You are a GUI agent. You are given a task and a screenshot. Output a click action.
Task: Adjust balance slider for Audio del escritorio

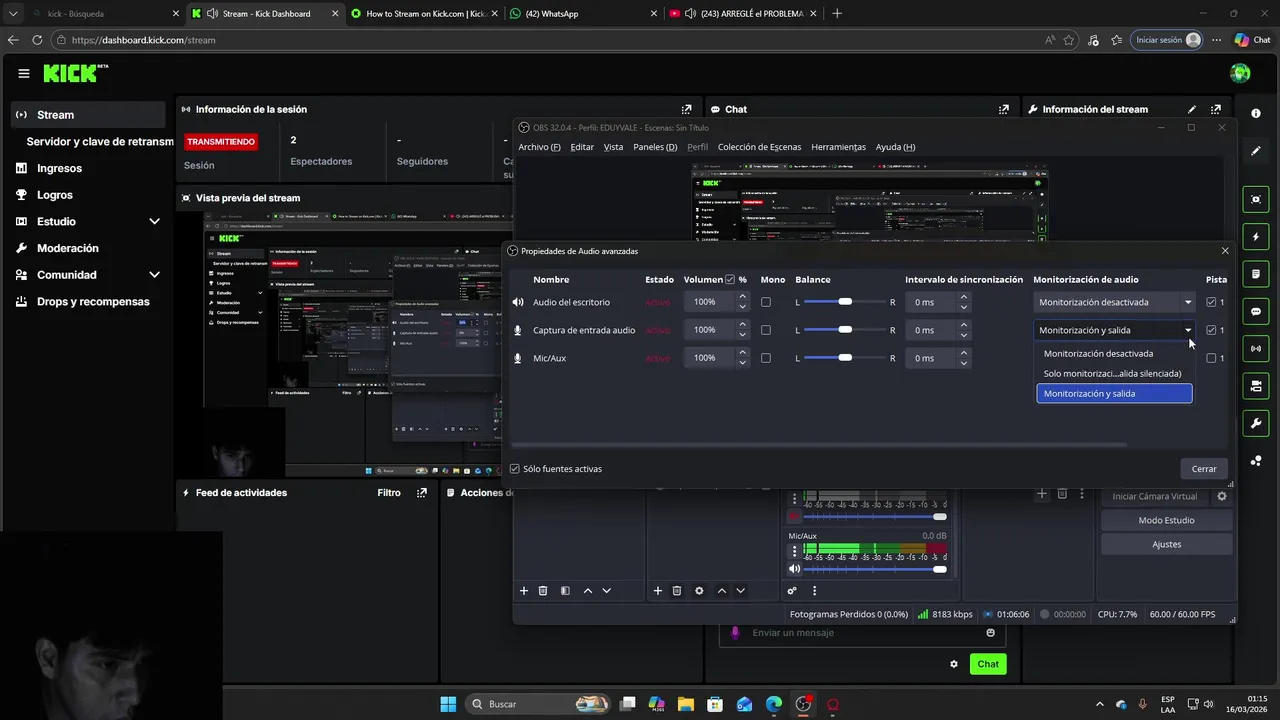[x=845, y=302]
